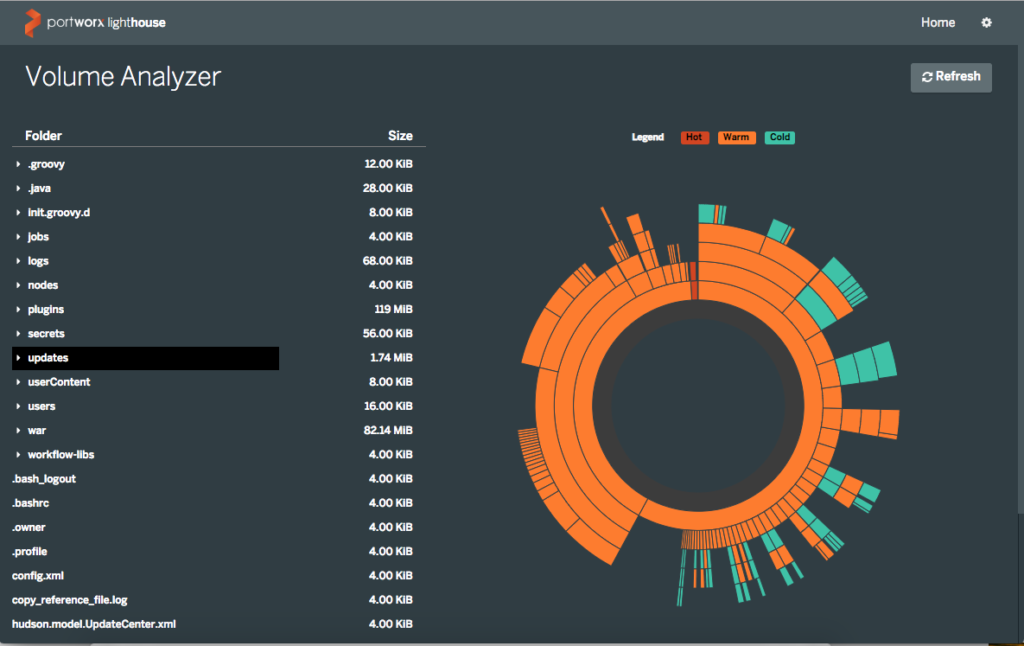Viewport: 1024px width, 646px height.
Task: Select the highlighted updates folder
Action: pos(48,358)
